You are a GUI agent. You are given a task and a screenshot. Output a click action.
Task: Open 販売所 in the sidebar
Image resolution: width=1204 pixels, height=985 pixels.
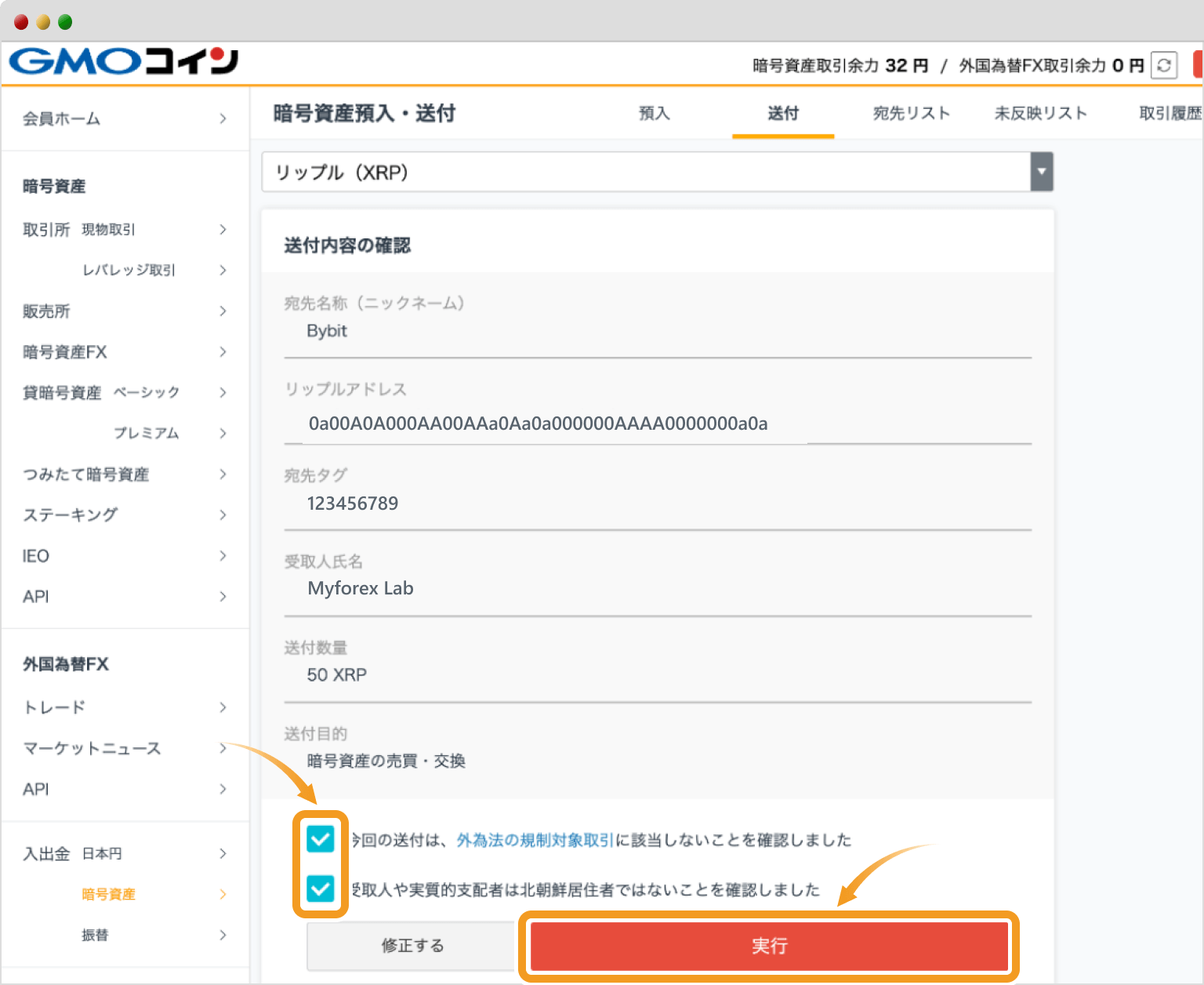click(x=46, y=311)
